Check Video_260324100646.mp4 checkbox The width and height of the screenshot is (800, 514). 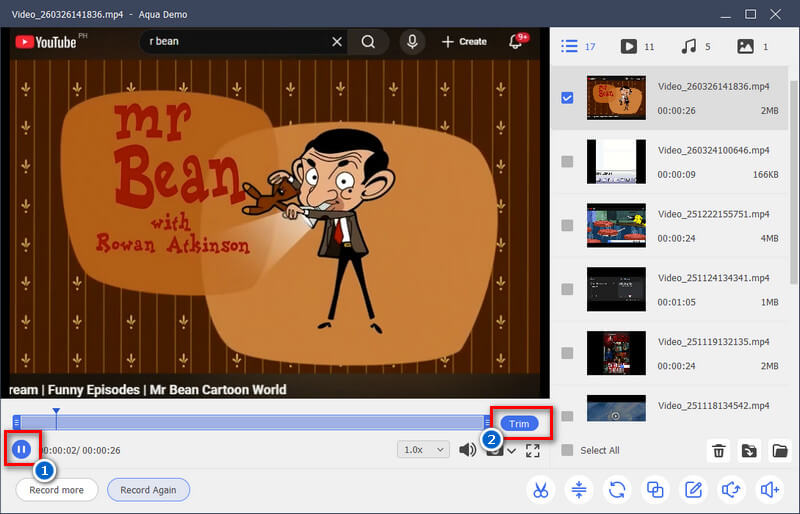point(567,161)
